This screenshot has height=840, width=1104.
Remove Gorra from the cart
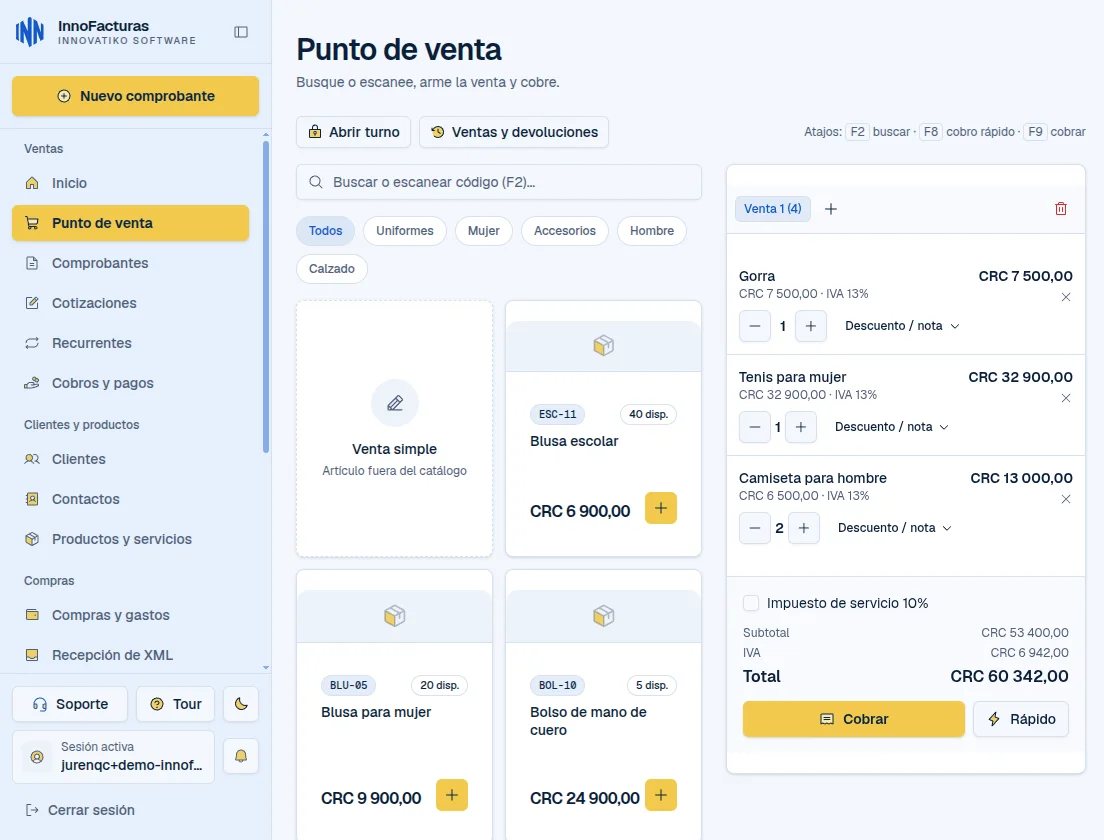tap(1065, 297)
